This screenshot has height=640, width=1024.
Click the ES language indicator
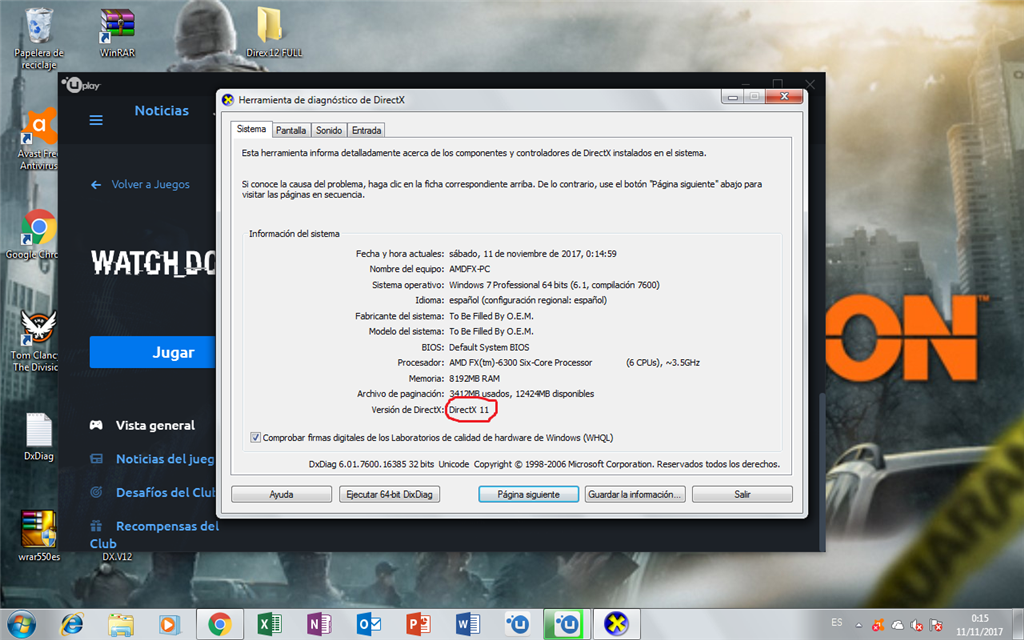[x=837, y=622]
